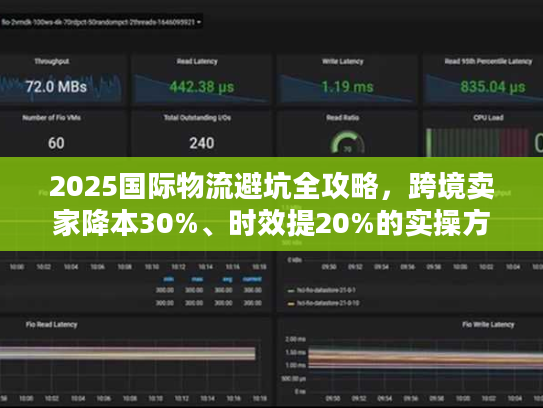Viewport: 543px width, 408px height.
Task: Click the Throughput sparkline graph
Action: point(61,88)
